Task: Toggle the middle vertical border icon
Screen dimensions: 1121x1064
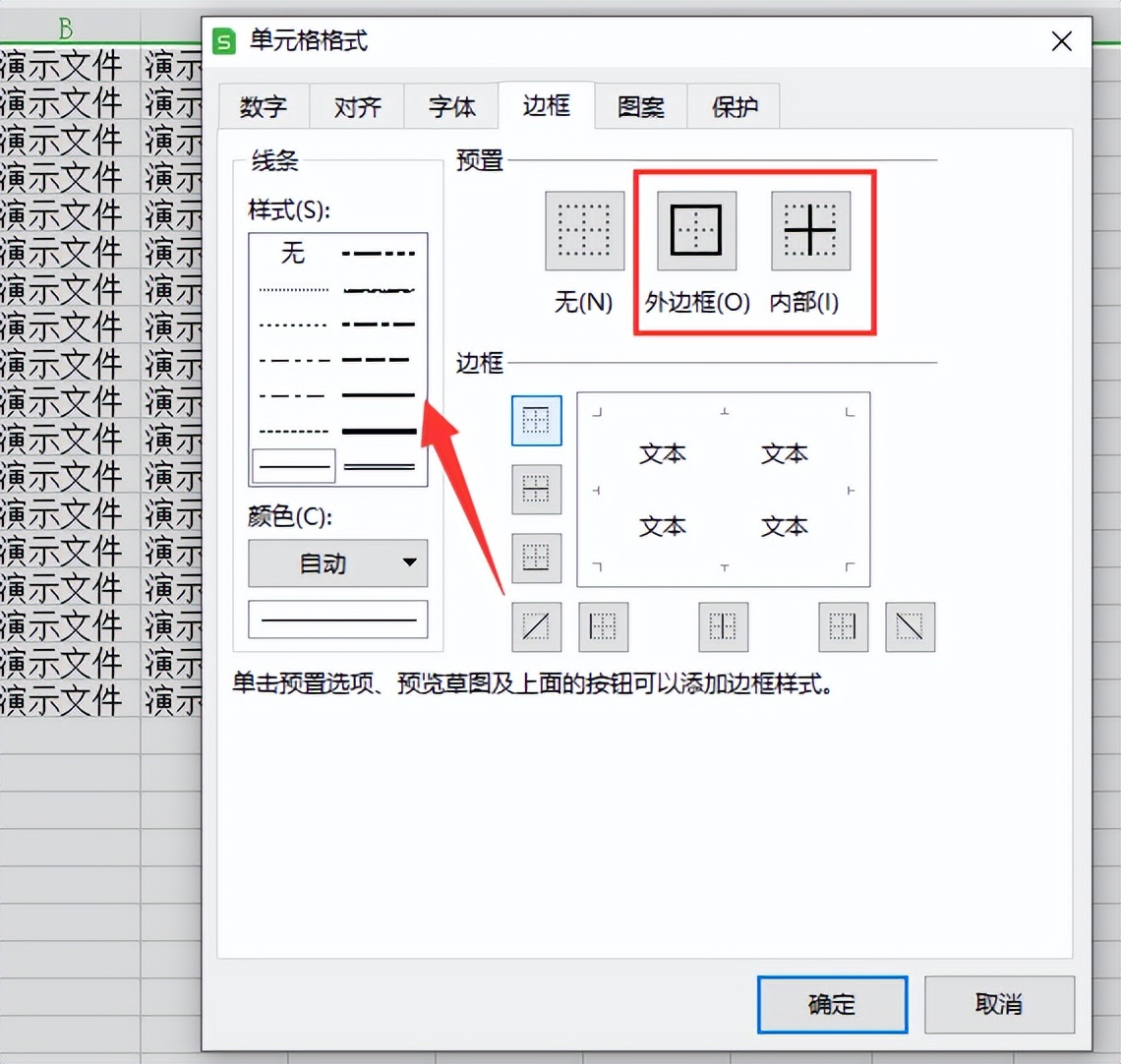Action: coord(723,626)
